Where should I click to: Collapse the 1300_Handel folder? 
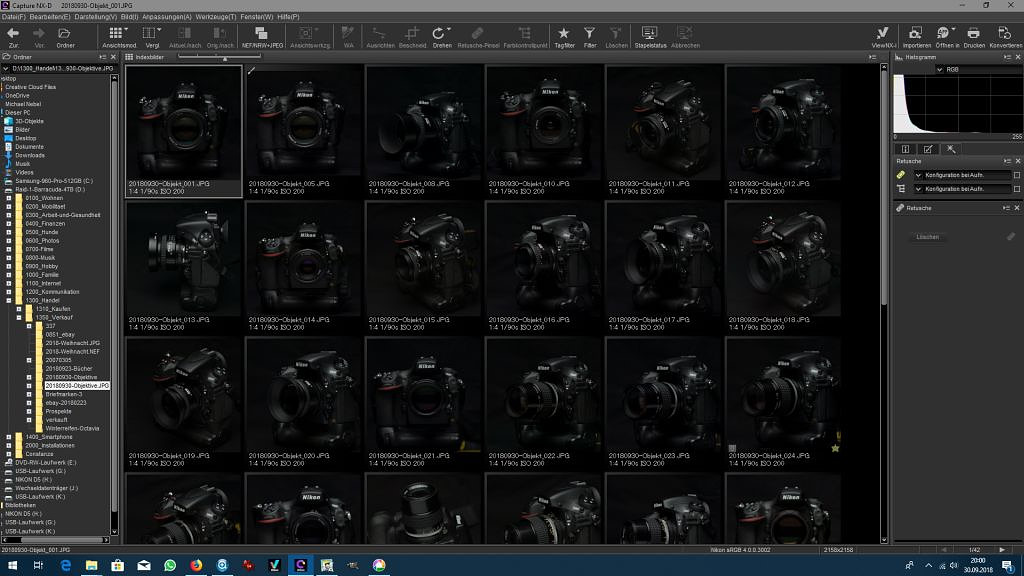pyautogui.click(x=9, y=300)
